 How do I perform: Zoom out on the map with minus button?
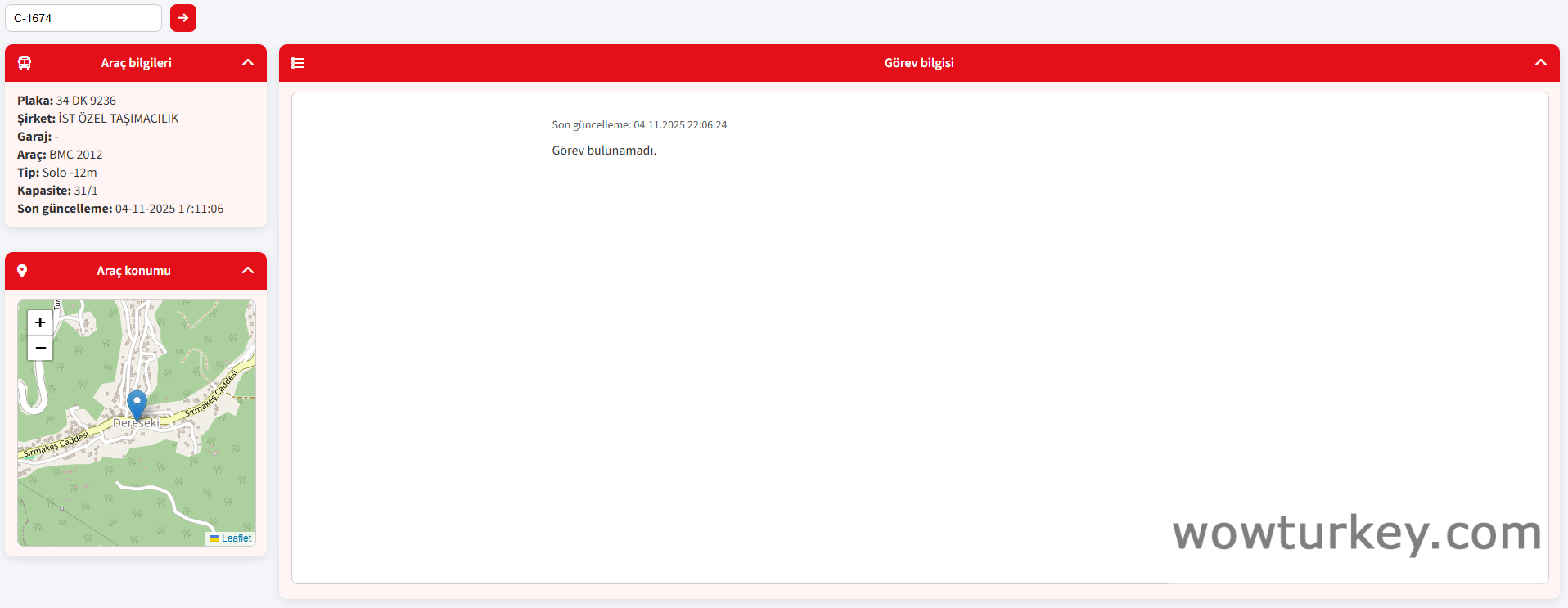40,348
